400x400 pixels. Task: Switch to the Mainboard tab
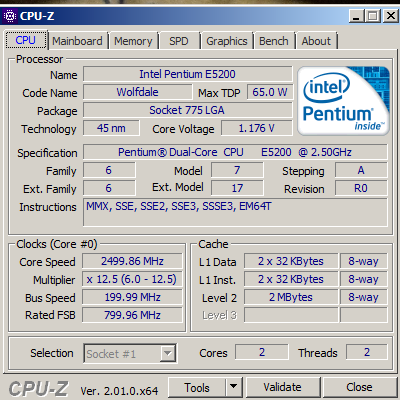77,41
